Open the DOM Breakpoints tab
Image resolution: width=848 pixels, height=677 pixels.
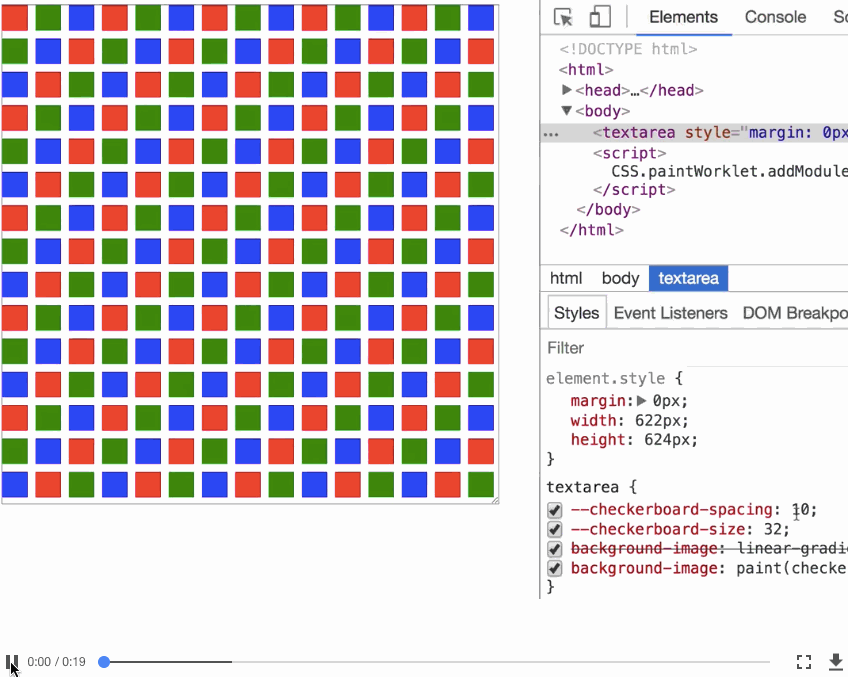[x=795, y=313]
